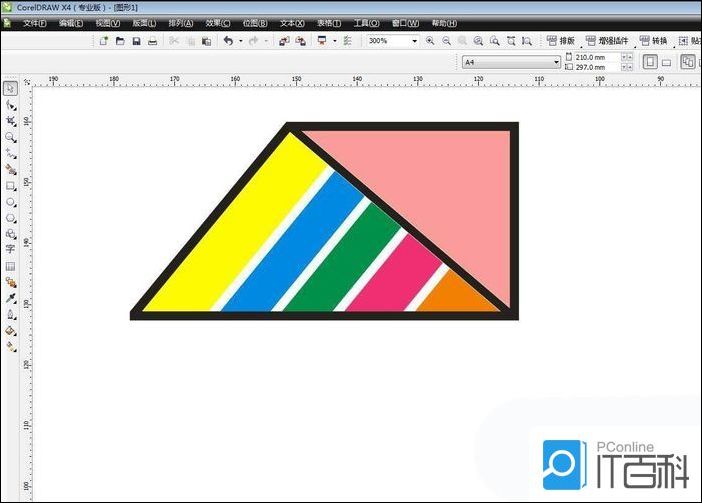Select the Fill bucket tool
Viewport: 702px width, 503px height.
click(x=11, y=331)
